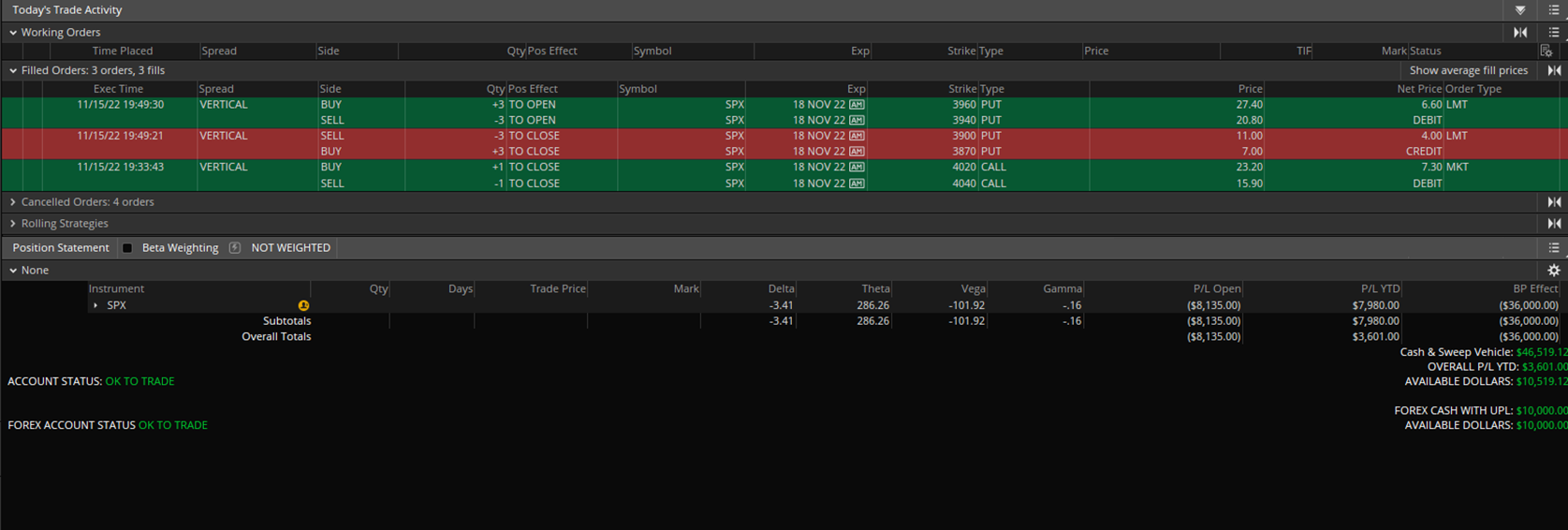1568x530 pixels.
Task: Enable the Beta Weighting checkbox
Action: click(127, 248)
